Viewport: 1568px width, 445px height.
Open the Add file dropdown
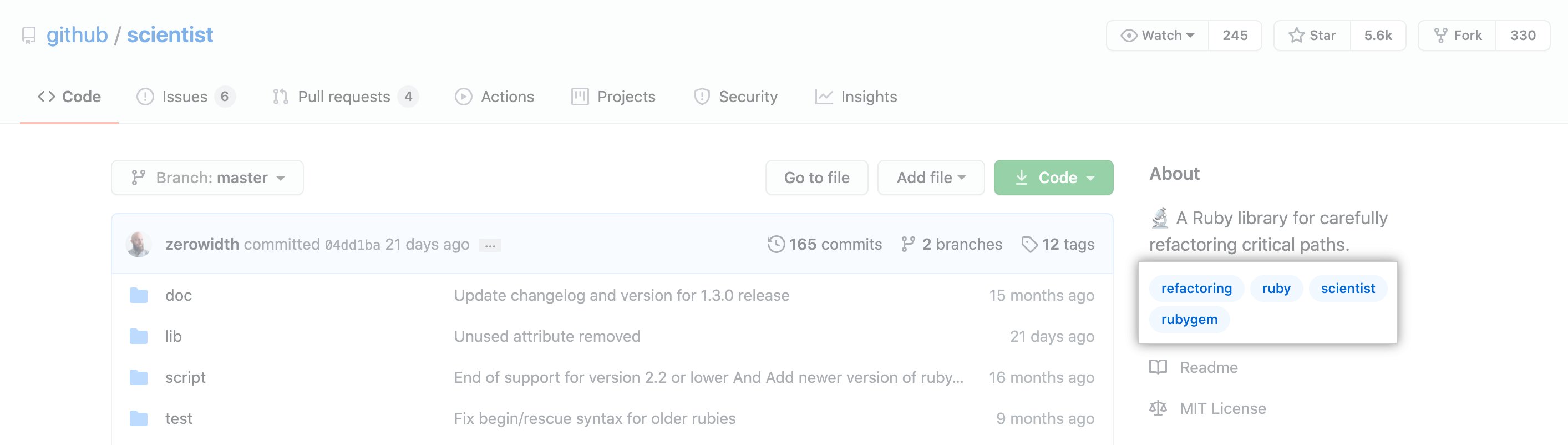930,178
